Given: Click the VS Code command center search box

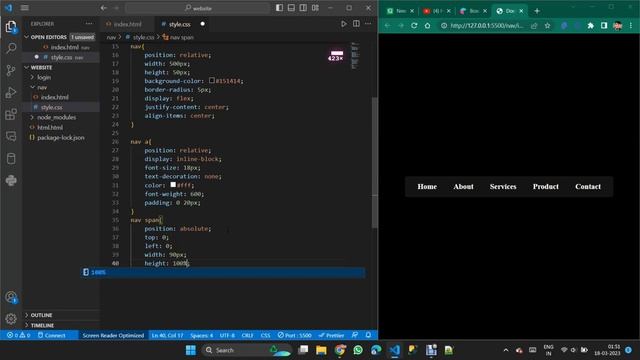Looking at the screenshot, I should (x=198, y=8).
